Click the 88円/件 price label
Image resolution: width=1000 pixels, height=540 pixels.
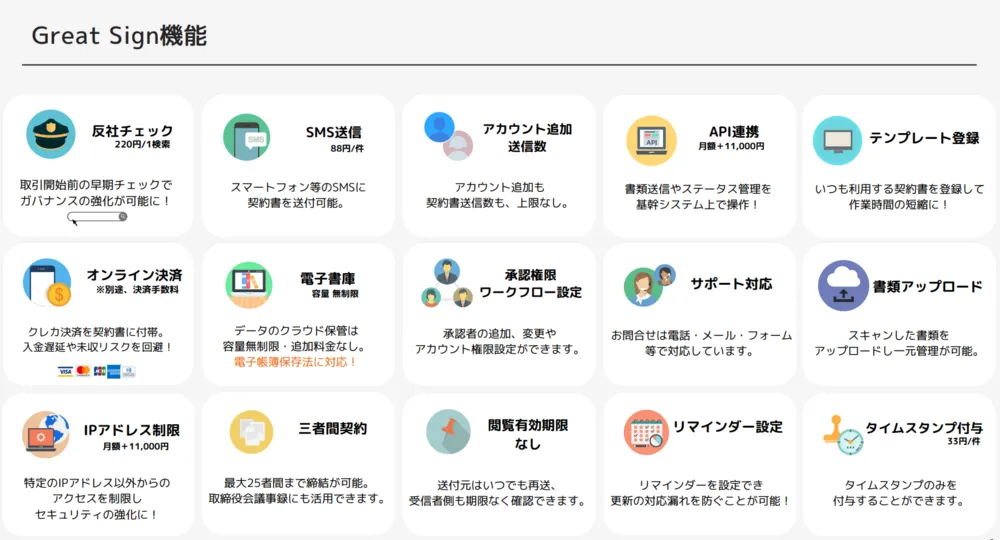tap(347, 149)
